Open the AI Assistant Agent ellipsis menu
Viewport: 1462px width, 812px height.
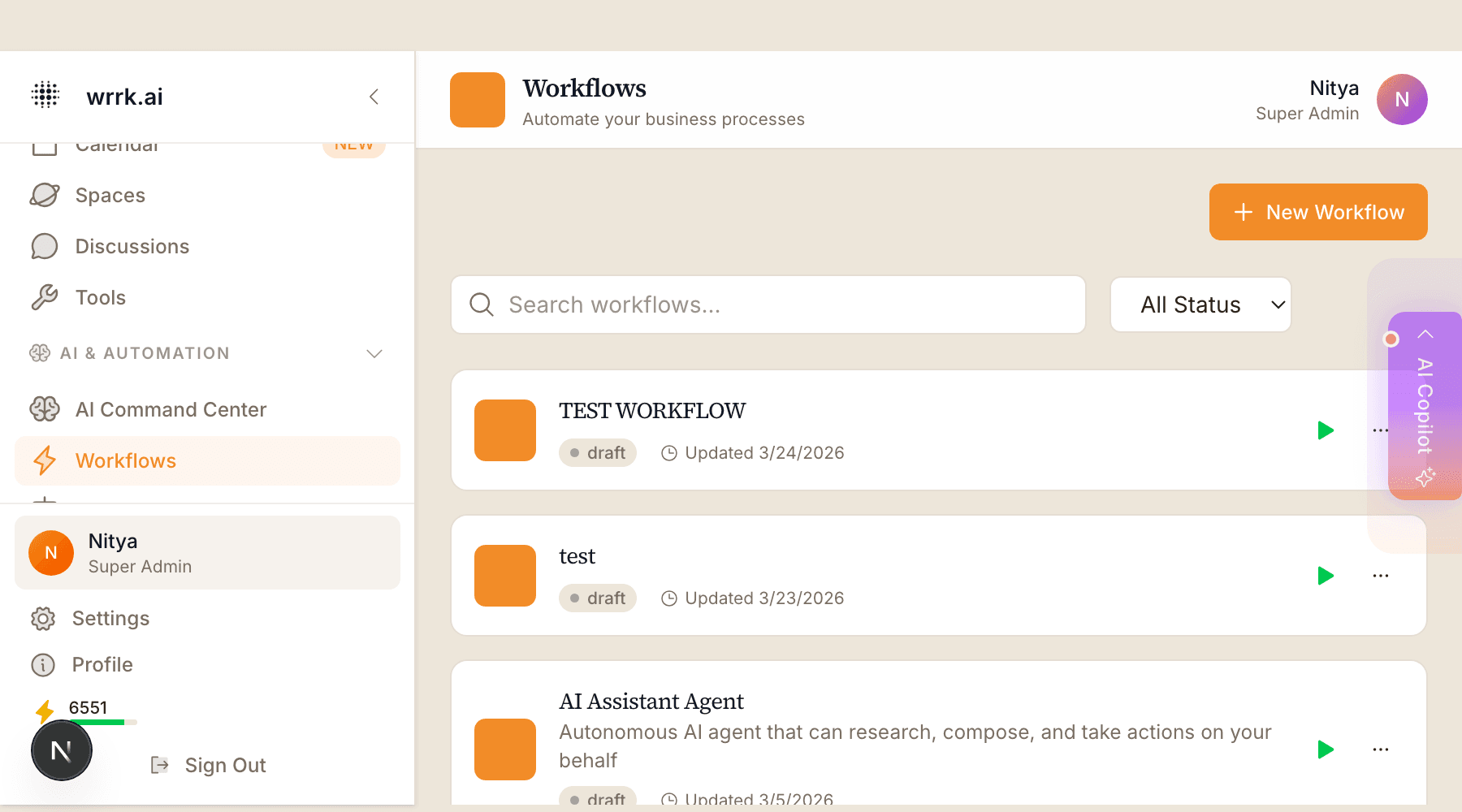(1380, 749)
